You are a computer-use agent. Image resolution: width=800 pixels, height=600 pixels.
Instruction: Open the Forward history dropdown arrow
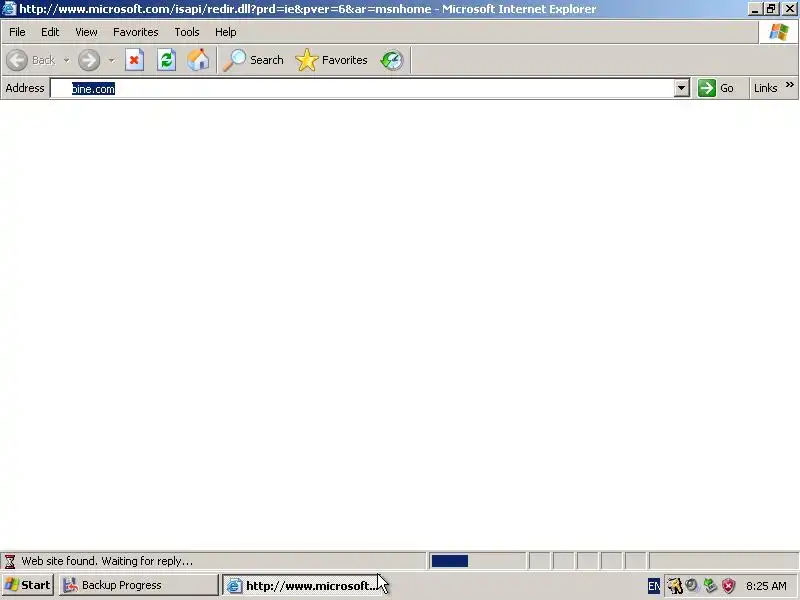coord(111,60)
